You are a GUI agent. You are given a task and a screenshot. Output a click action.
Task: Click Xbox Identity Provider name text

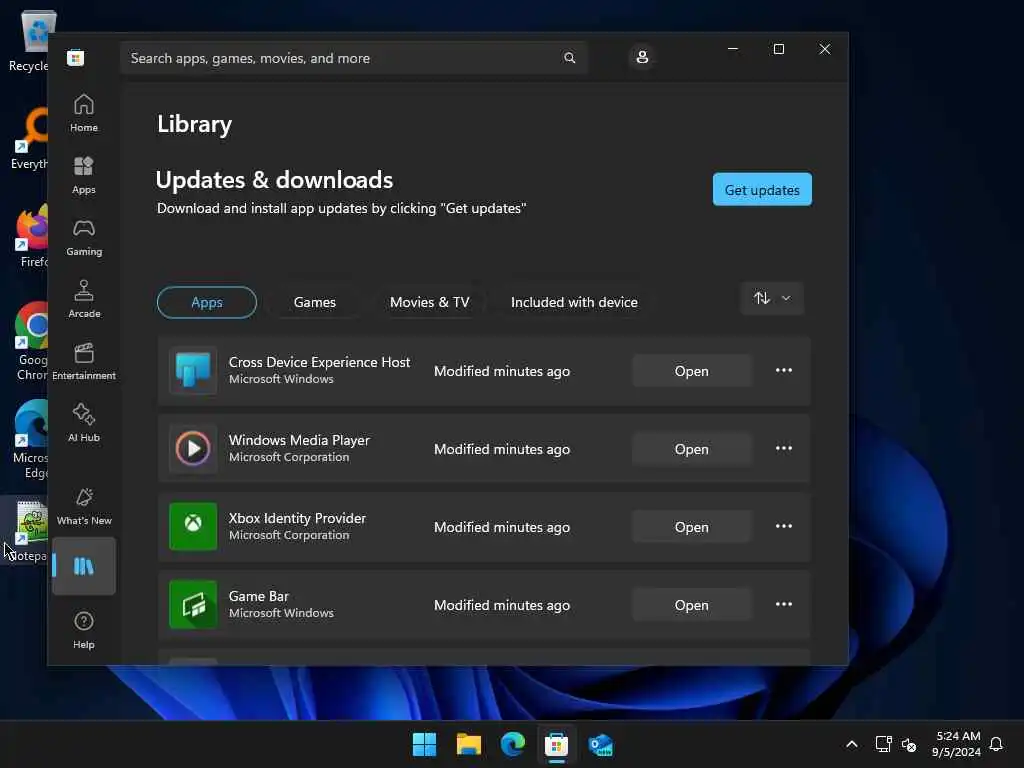coord(297,519)
